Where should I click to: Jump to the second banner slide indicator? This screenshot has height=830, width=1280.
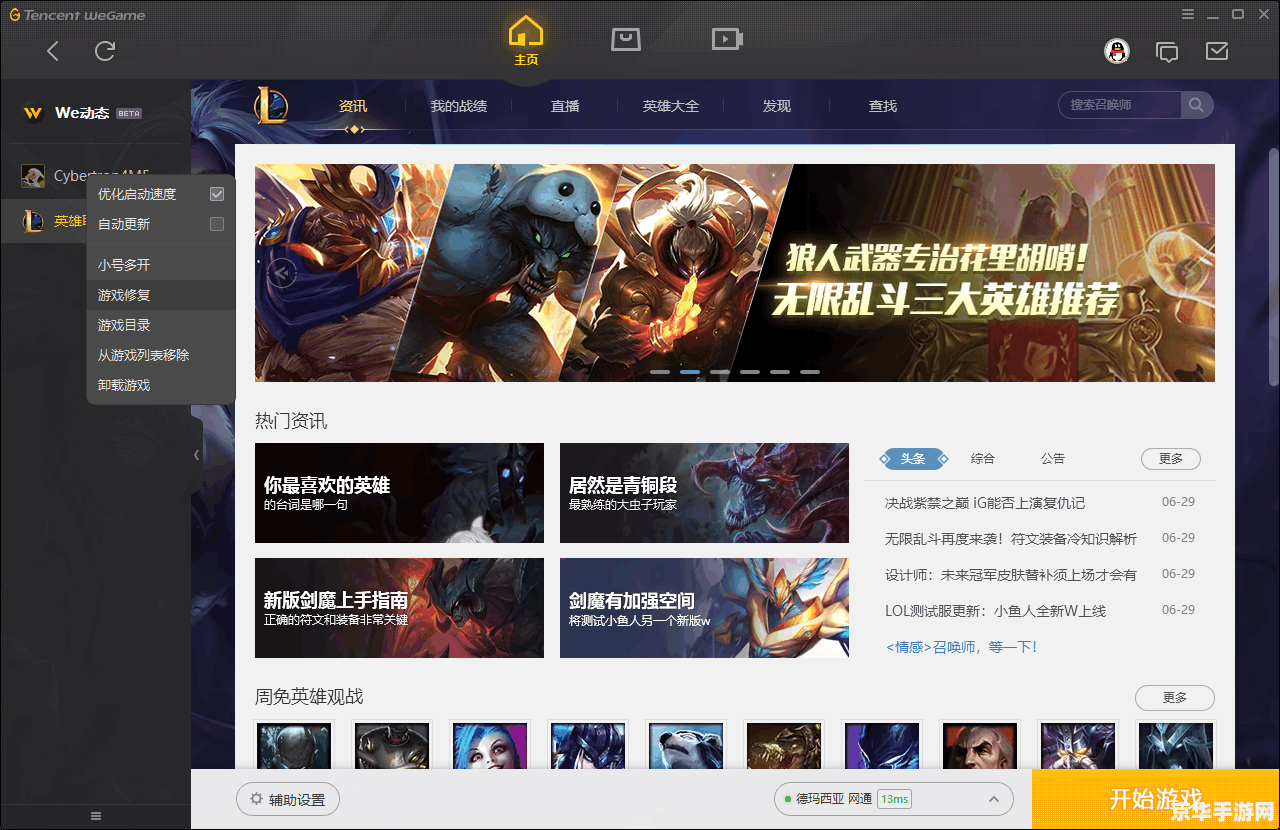pyautogui.click(x=690, y=372)
